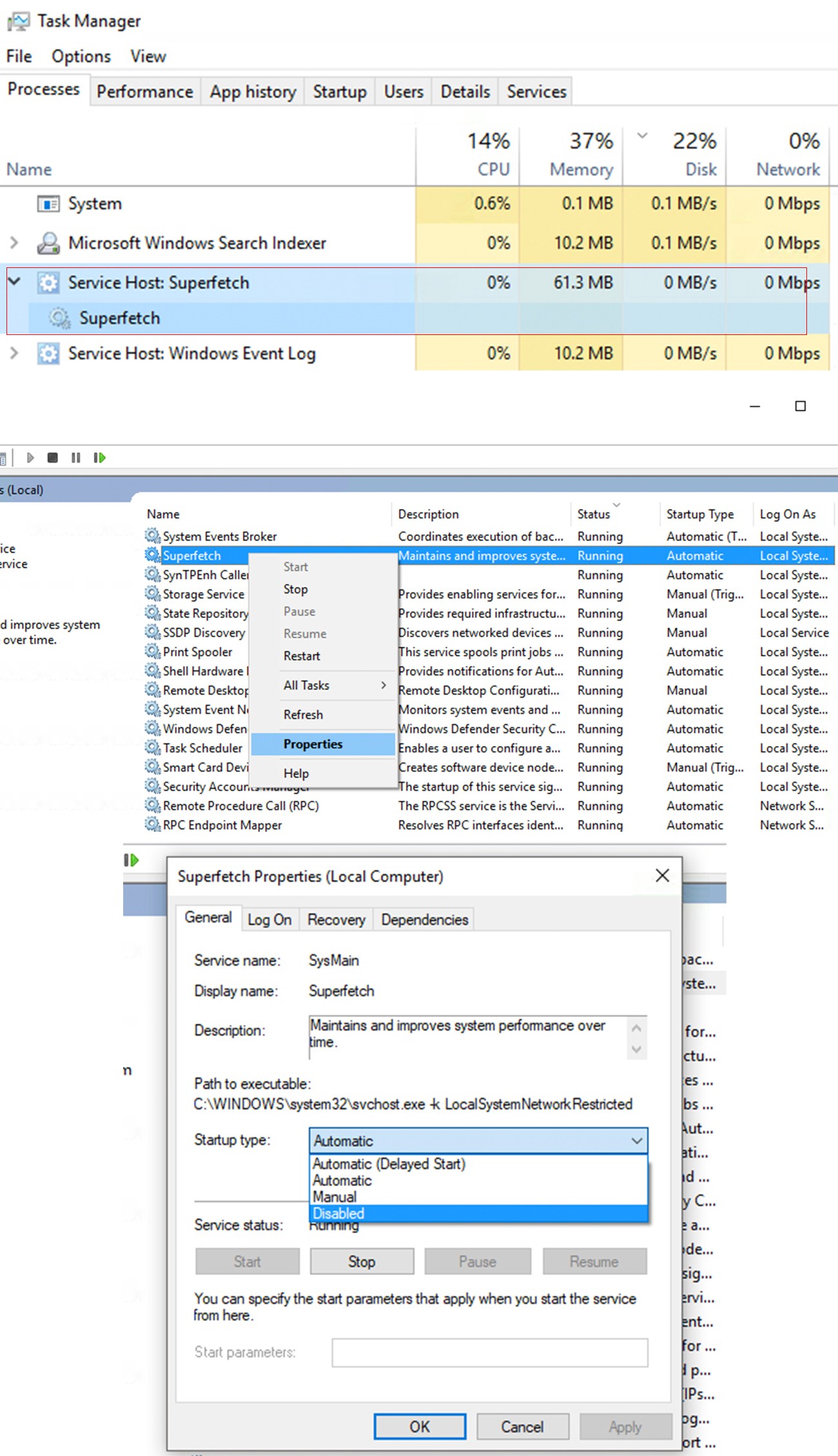The height and width of the screenshot is (1456, 838).
Task: Open the Options menu in Task Manager
Action: pyautogui.click(x=81, y=57)
